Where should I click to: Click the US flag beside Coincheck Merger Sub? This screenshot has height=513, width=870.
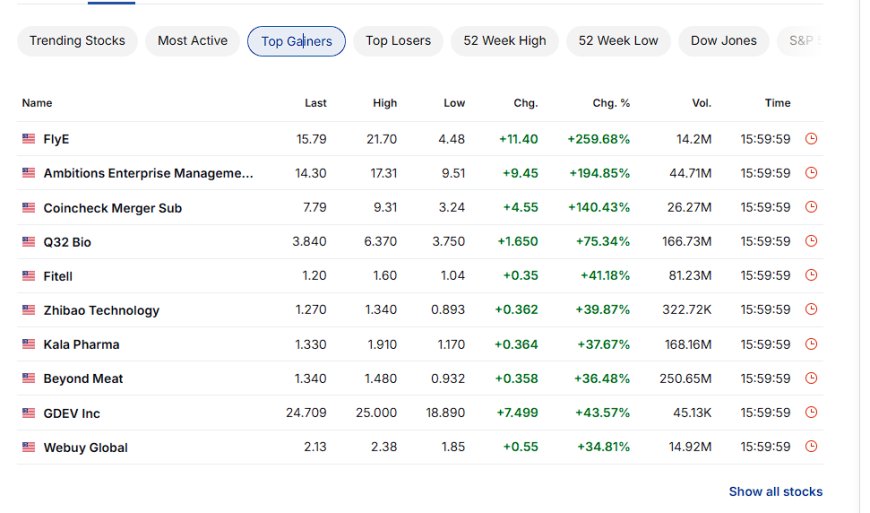[28, 208]
